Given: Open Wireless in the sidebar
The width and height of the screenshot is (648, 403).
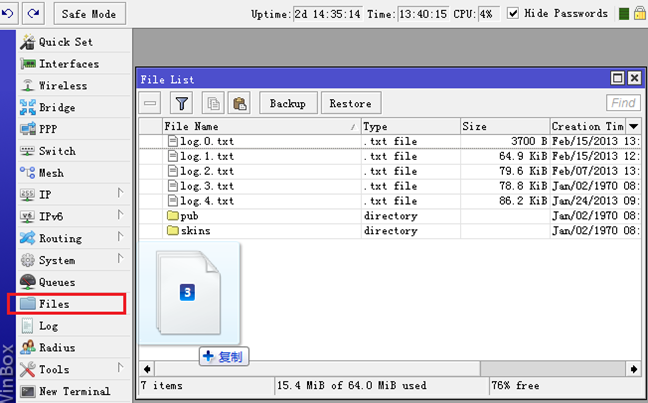Looking at the screenshot, I should (x=62, y=86).
